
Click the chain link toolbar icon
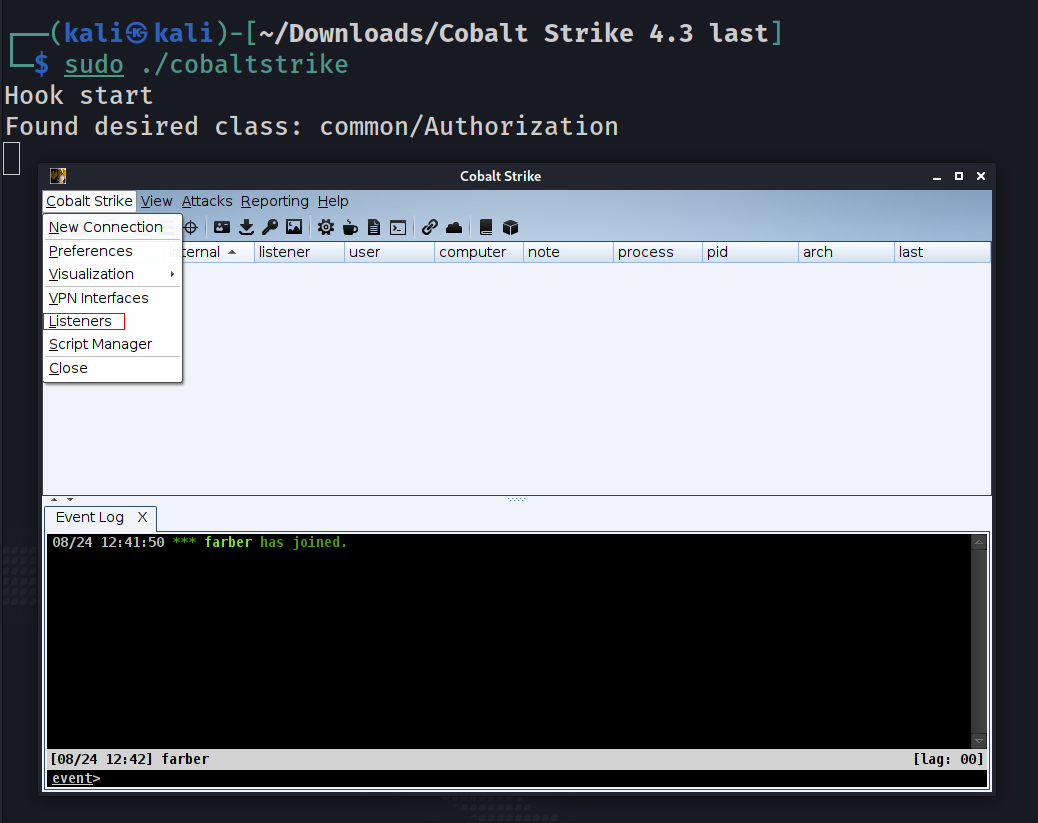pyautogui.click(x=430, y=227)
